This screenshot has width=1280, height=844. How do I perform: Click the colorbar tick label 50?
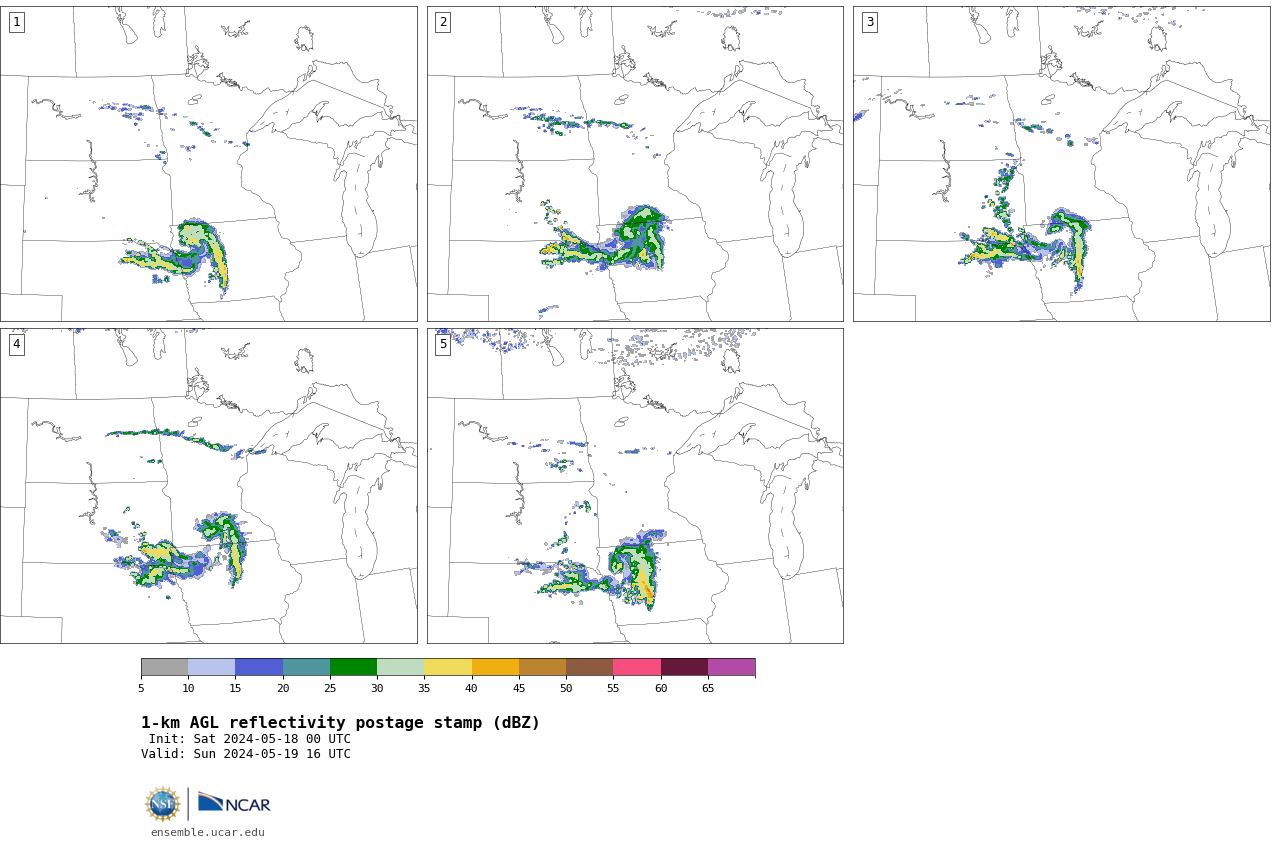pyautogui.click(x=566, y=688)
